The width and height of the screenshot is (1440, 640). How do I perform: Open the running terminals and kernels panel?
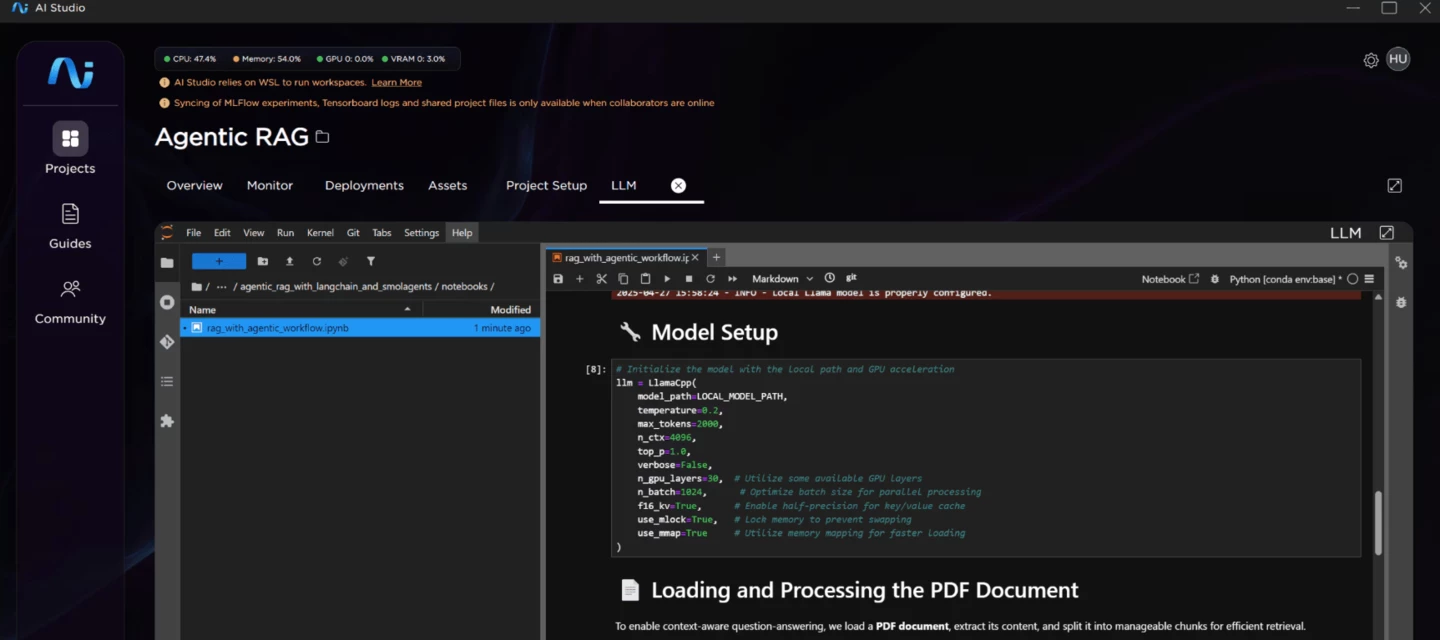pos(167,302)
